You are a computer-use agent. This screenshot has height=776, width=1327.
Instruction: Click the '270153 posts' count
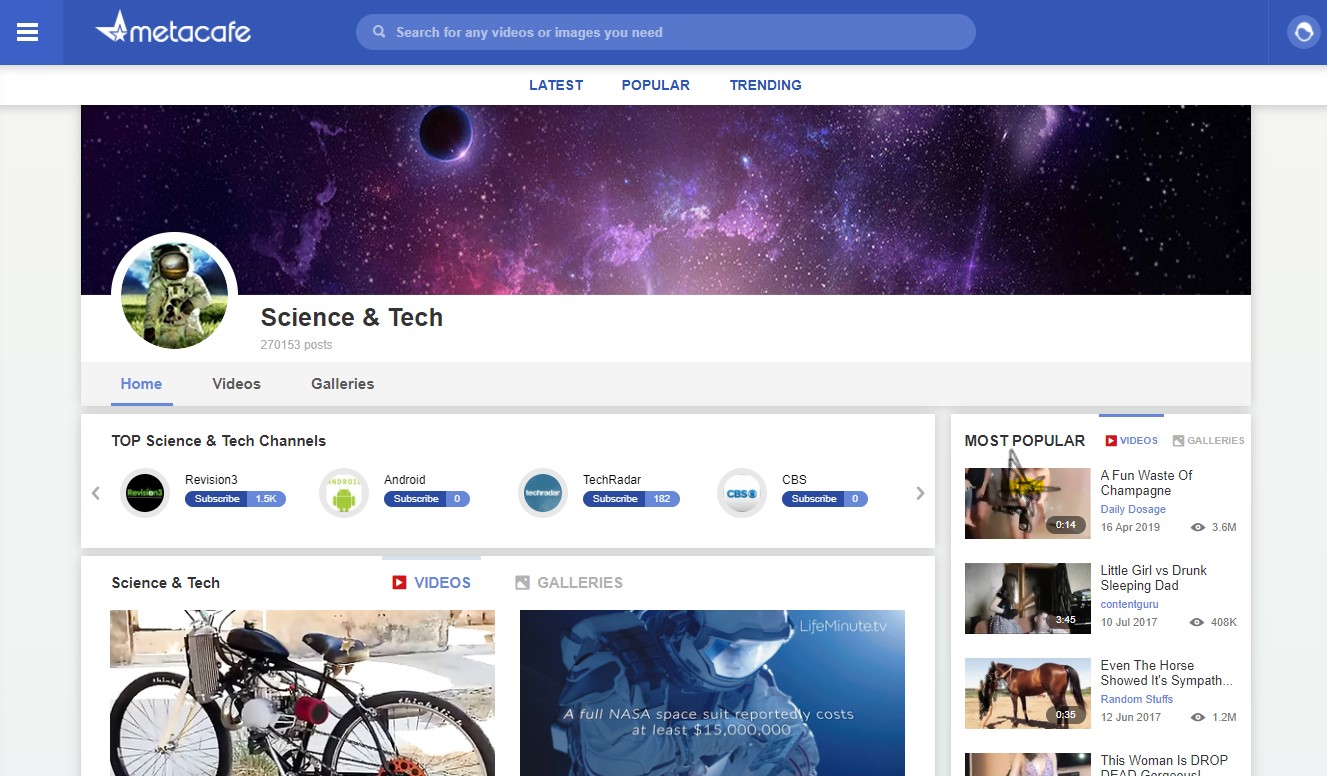pos(296,345)
